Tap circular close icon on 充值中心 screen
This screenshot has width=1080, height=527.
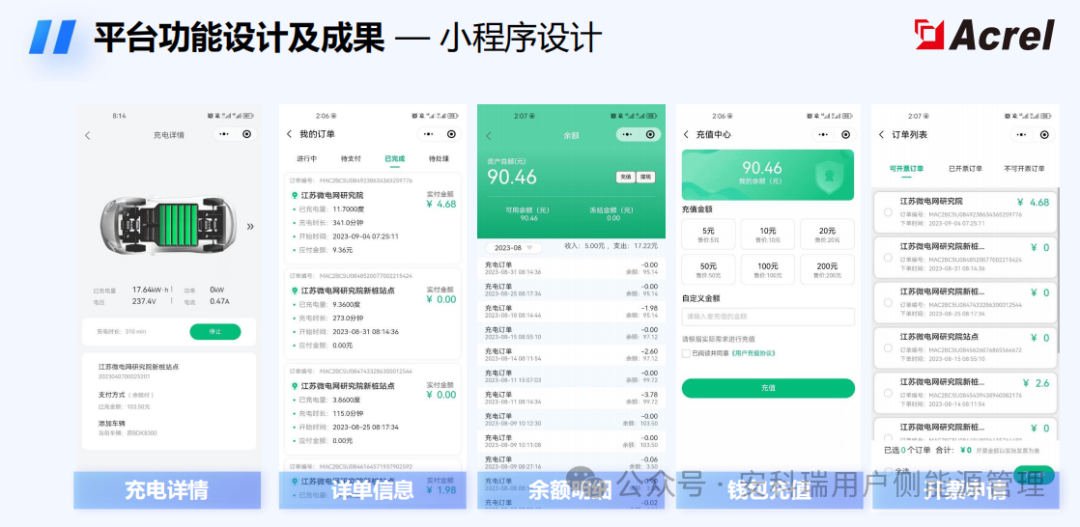coord(846,134)
